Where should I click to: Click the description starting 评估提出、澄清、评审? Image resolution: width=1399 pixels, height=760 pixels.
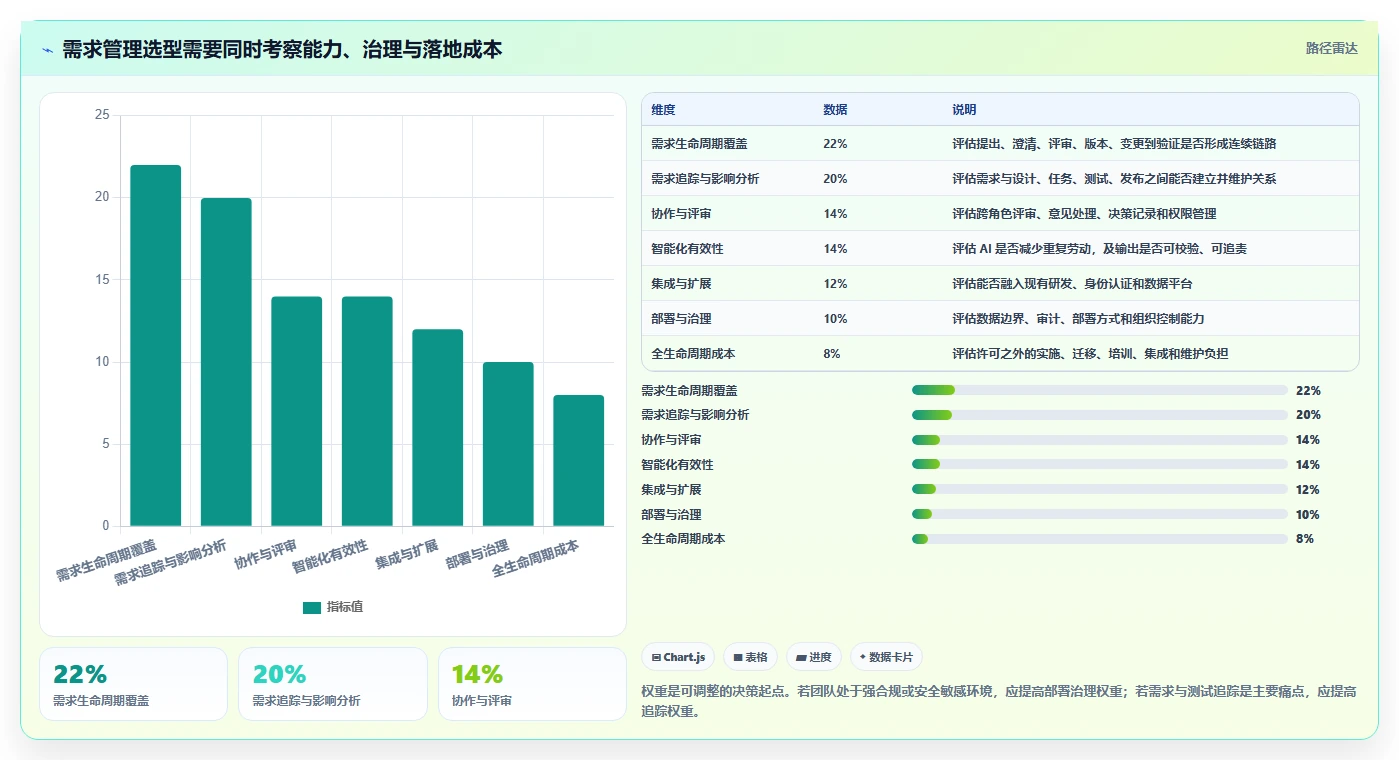[x=1114, y=144]
